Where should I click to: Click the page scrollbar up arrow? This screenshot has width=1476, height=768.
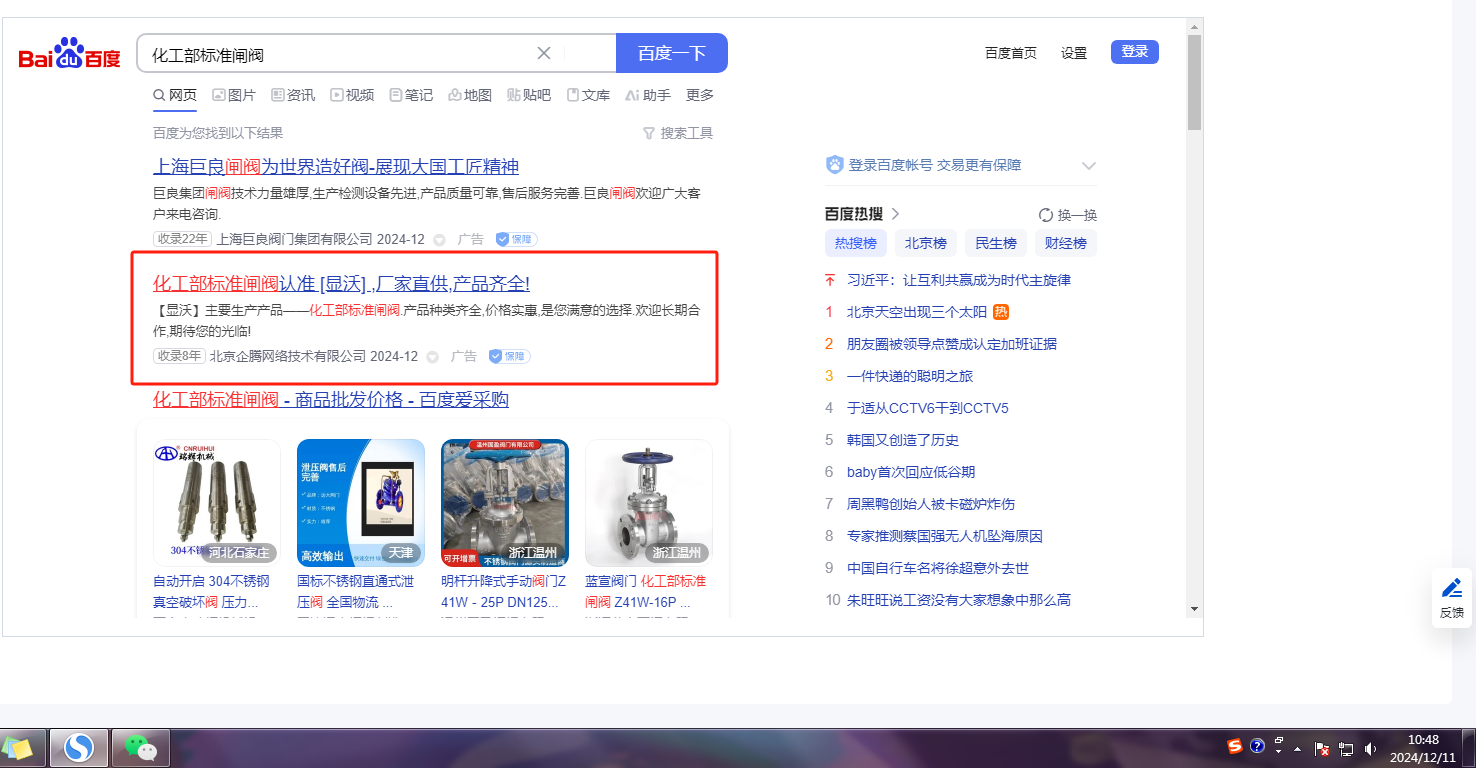click(x=1194, y=25)
